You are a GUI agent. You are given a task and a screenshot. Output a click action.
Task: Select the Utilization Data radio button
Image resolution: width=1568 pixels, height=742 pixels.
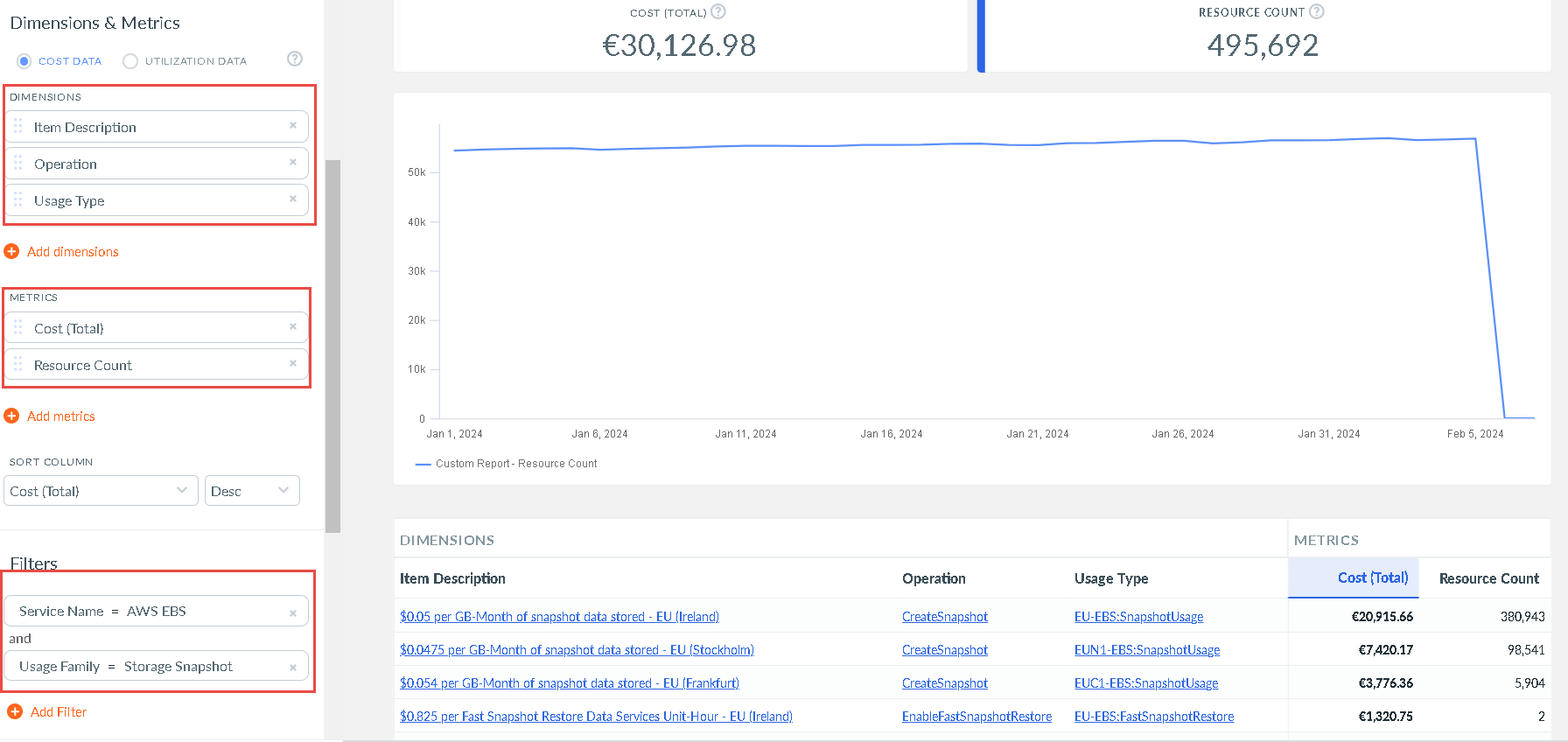pyautogui.click(x=130, y=61)
